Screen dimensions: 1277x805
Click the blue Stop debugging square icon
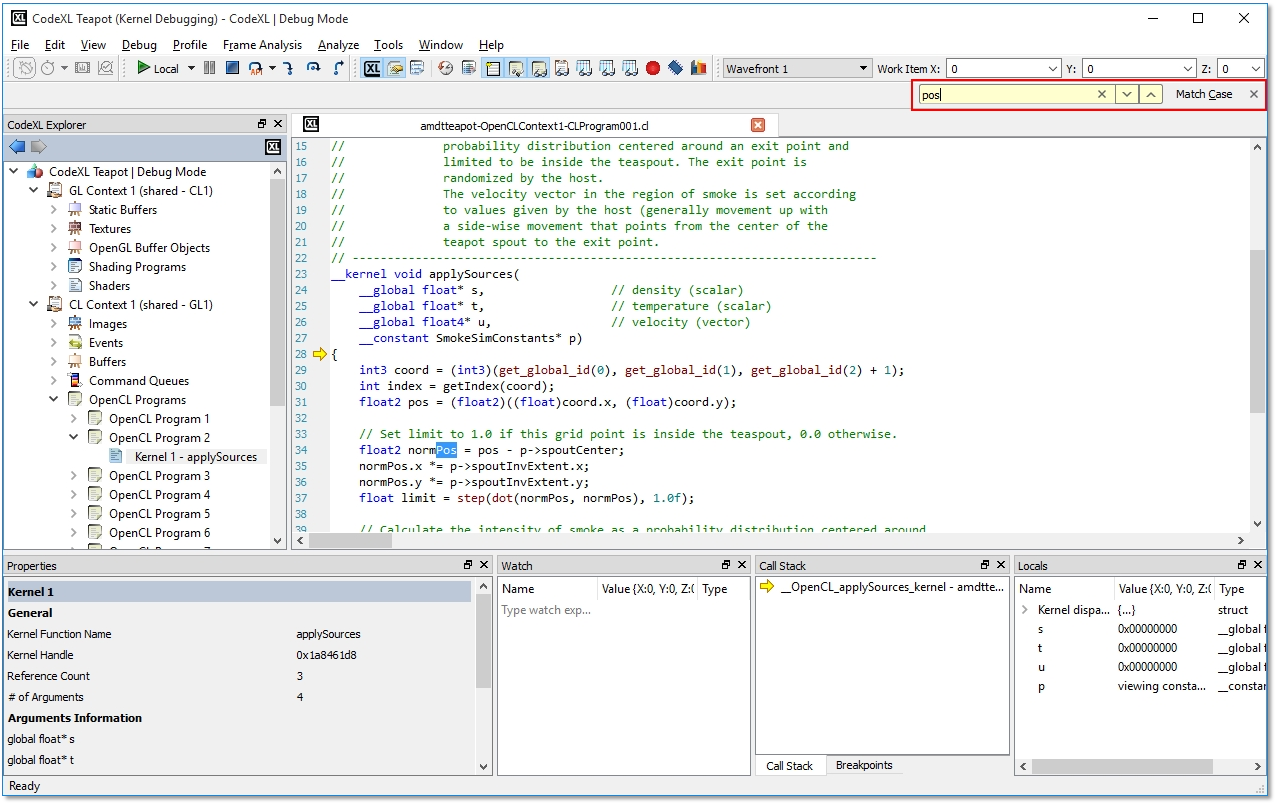coord(232,69)
